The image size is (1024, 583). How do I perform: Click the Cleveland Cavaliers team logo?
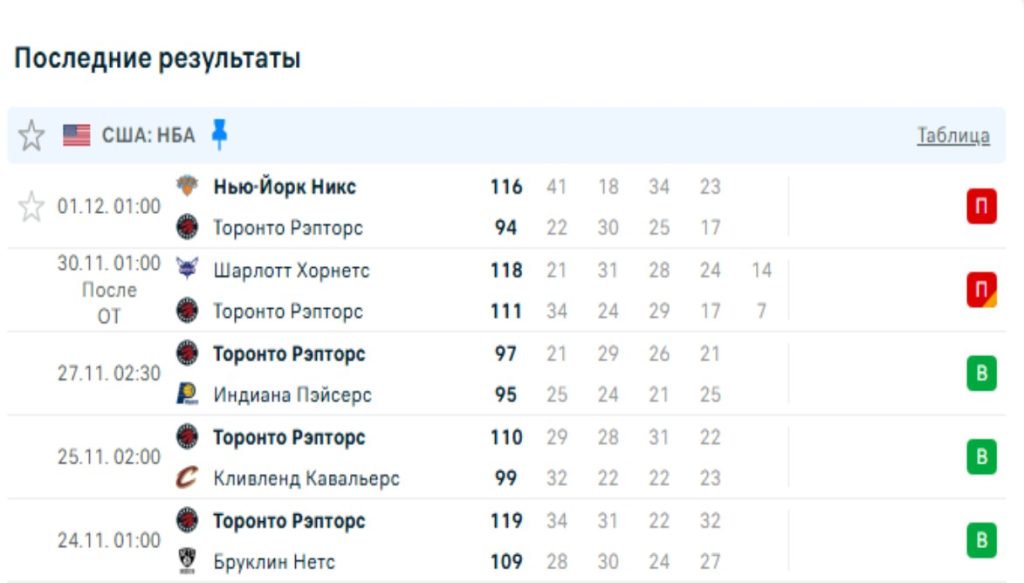click(x=187, y=478)
